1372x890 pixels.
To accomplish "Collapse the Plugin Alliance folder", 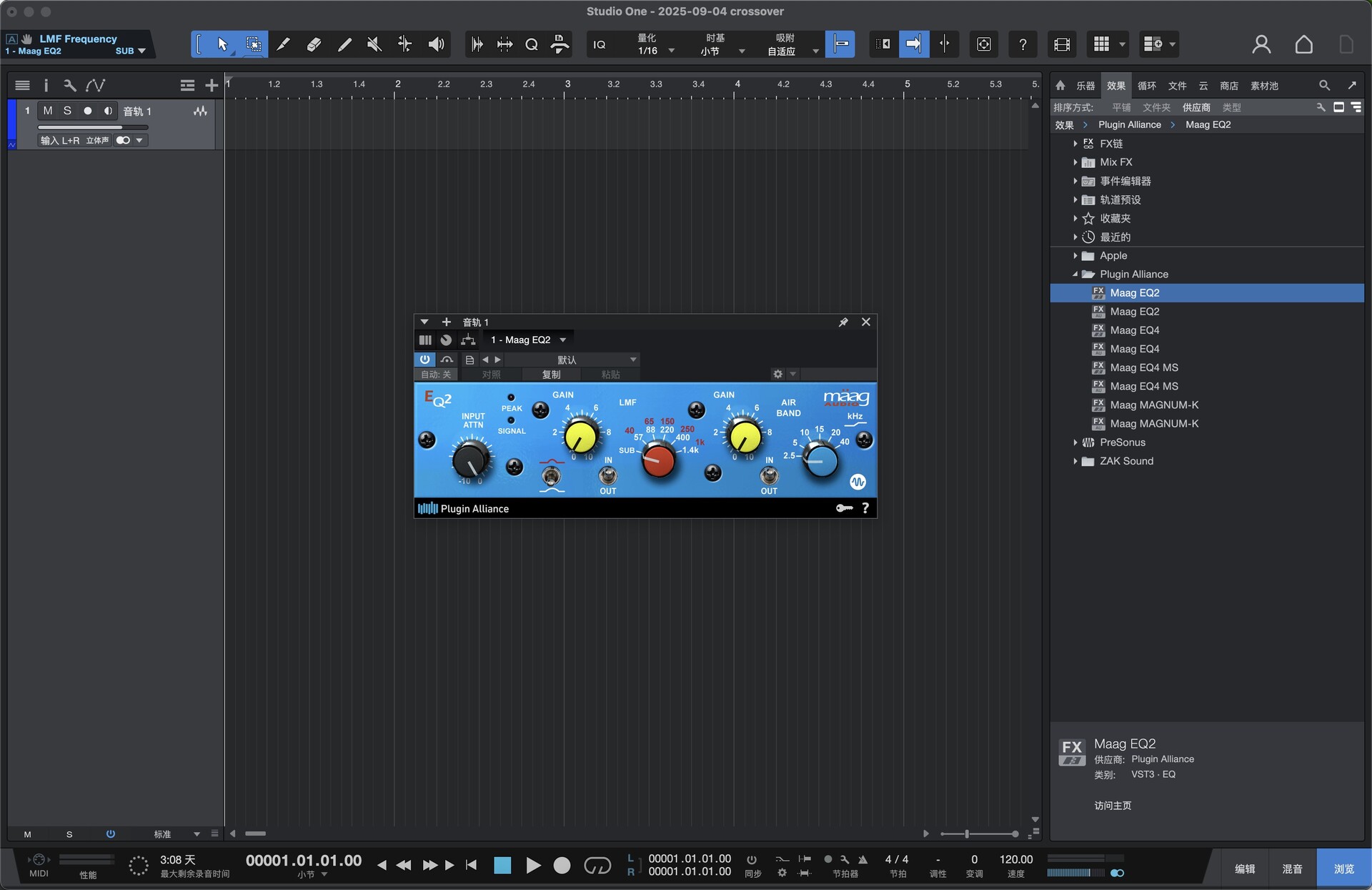I will click(1075, 275).
